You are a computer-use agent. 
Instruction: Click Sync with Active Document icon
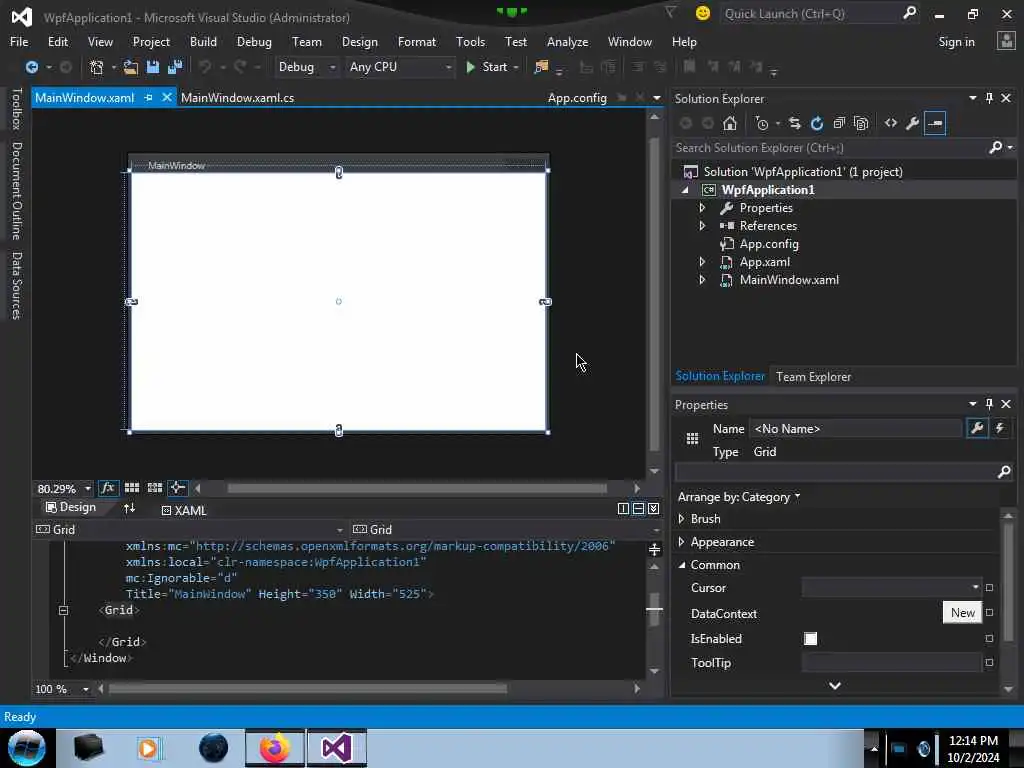[x=794, y=123]
